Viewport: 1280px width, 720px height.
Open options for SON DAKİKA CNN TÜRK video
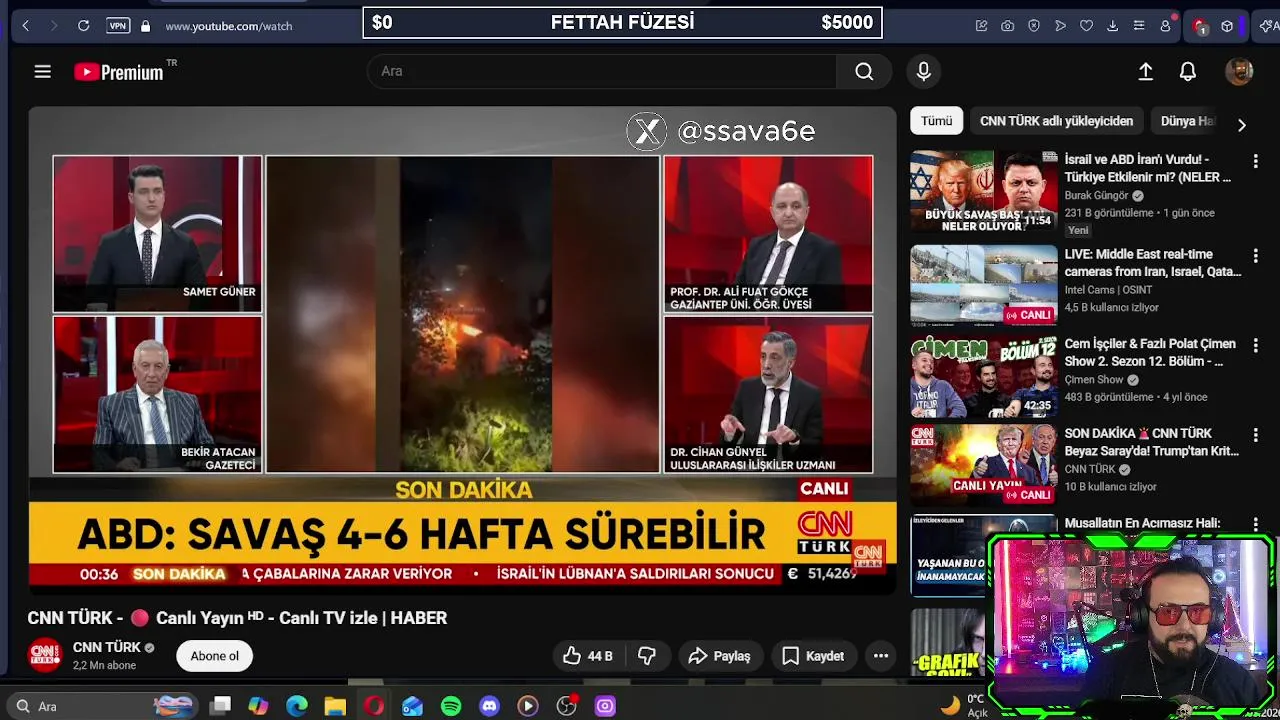(x=1256, y=436)
